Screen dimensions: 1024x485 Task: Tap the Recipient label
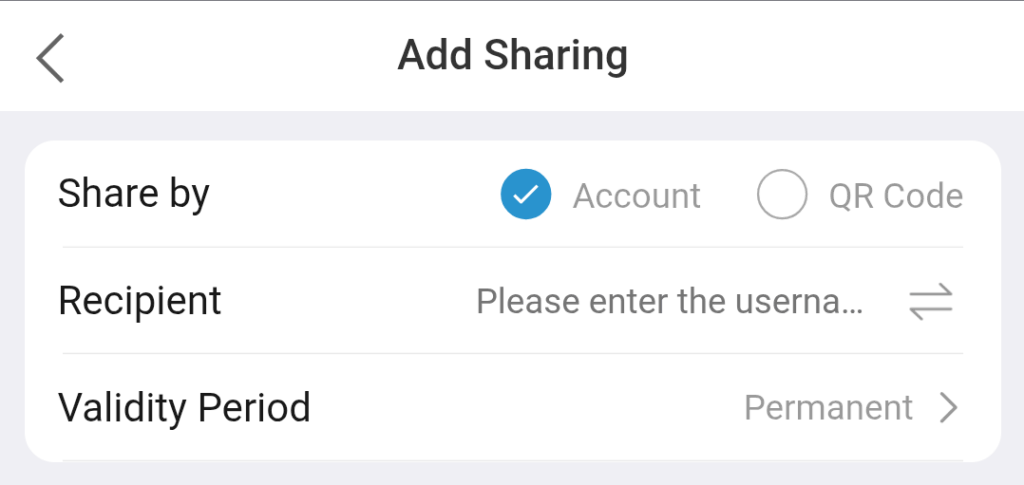coord(140,301)
